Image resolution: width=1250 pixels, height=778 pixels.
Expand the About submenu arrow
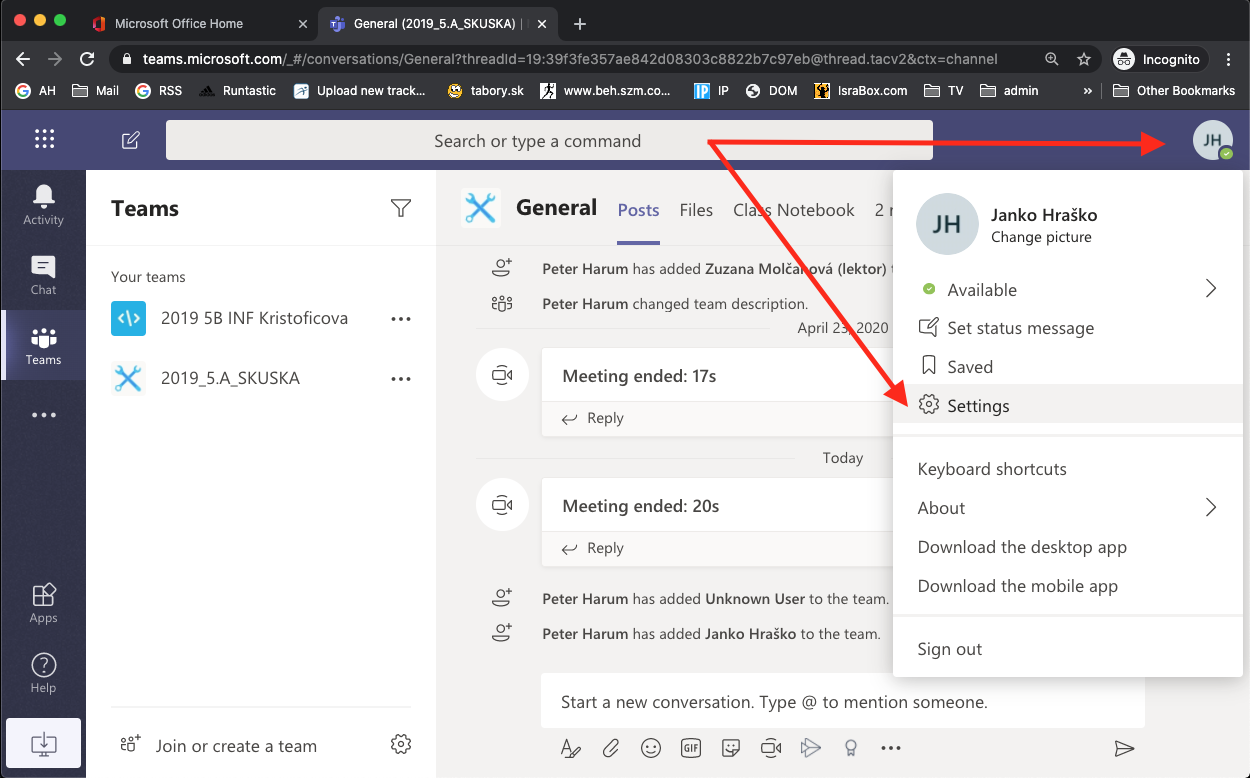1210,507
